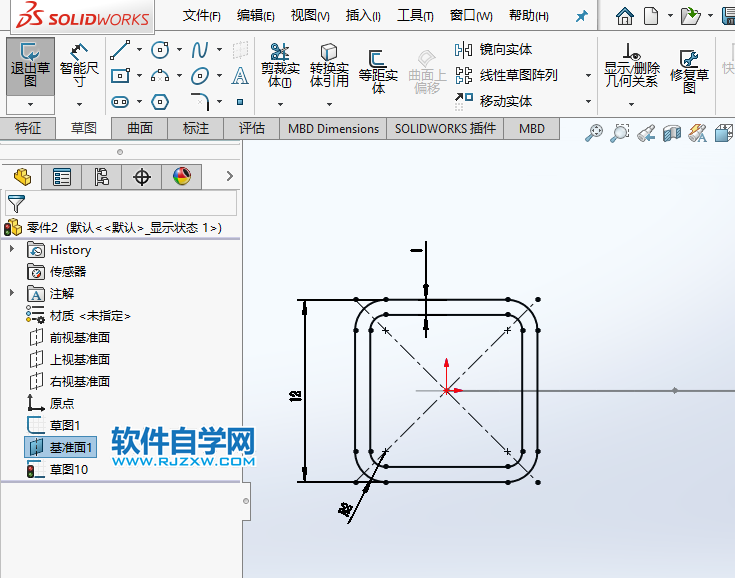This screenshot has height=578, width=735.
Task: Open the DisplayManager color sphere tab
Action: [x=182, y=177]
